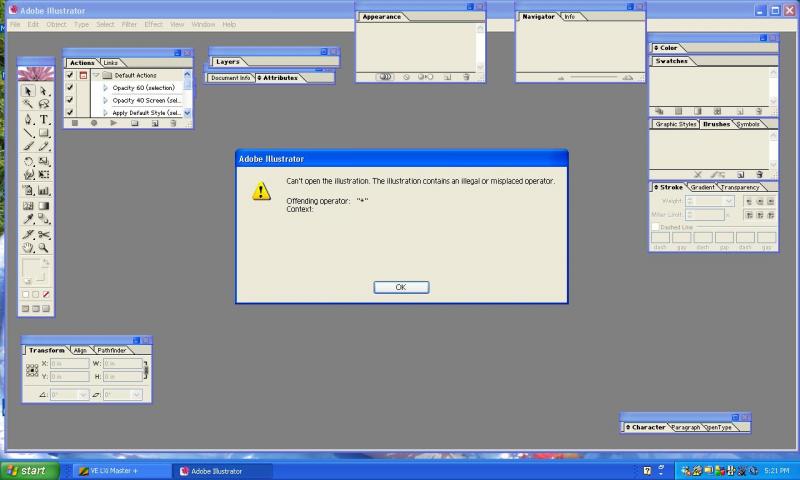Cycle Character panel view with tab arrows

point(629,427)
